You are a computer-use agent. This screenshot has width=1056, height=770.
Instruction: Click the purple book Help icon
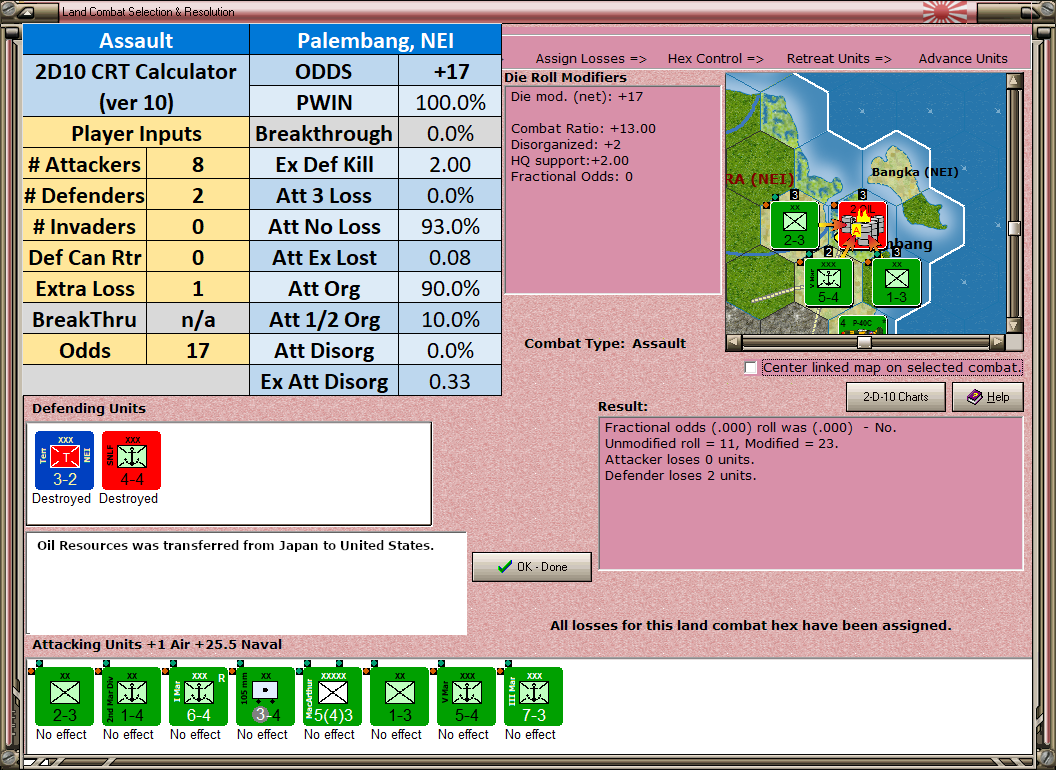point(974,397)
